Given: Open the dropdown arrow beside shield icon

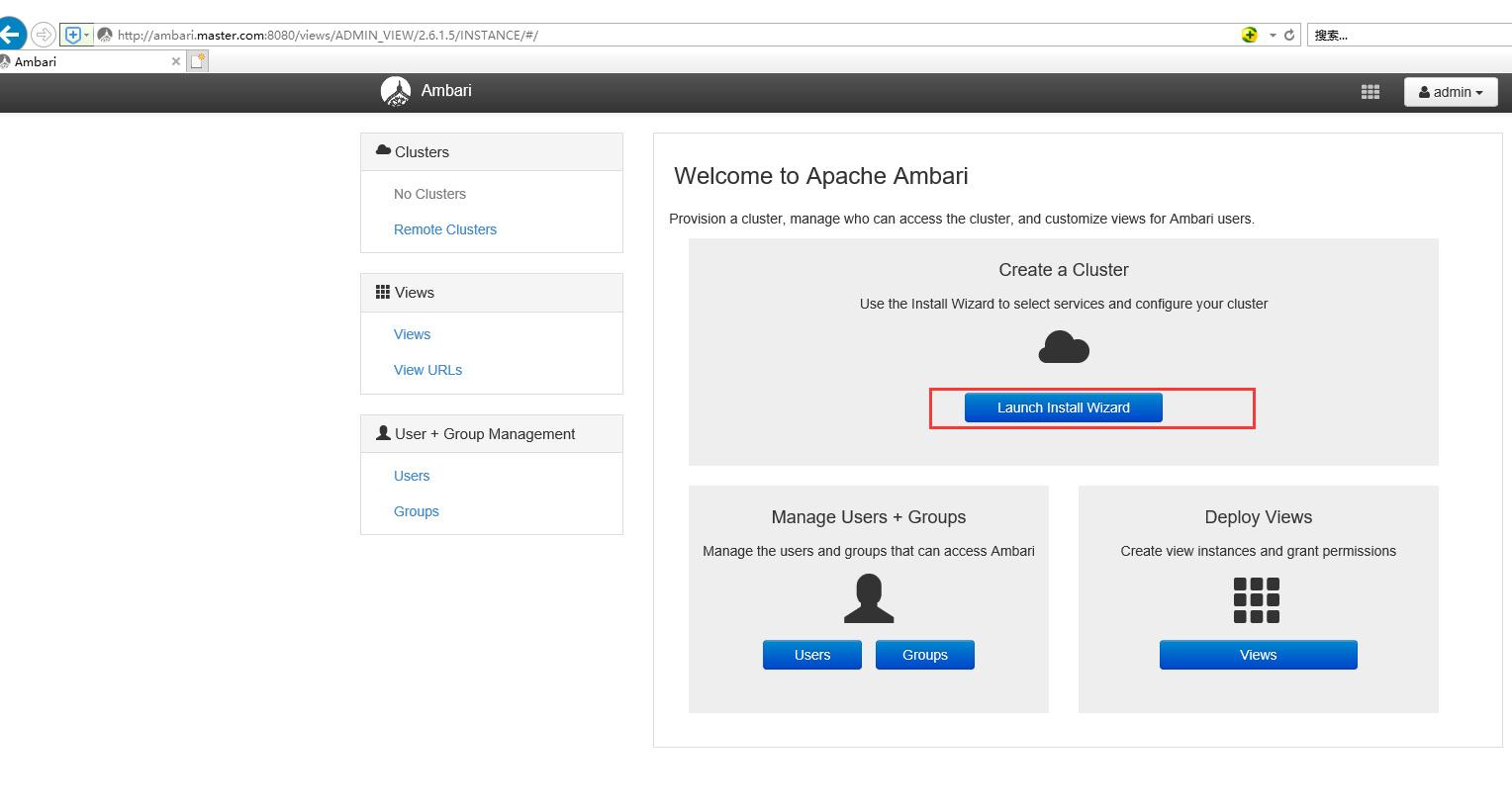Looking at the screenshot, I should point(87,35).
